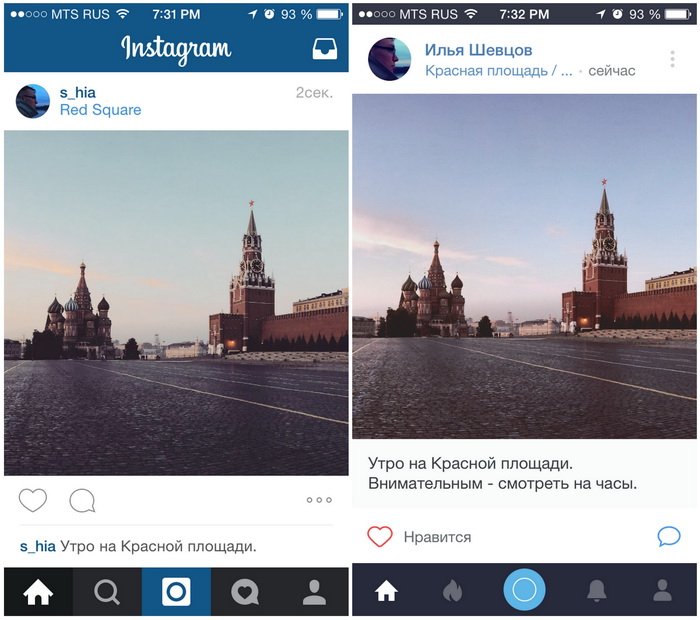
Task: Open the Instagram Direct inbox icon
Action: [325, 49]
